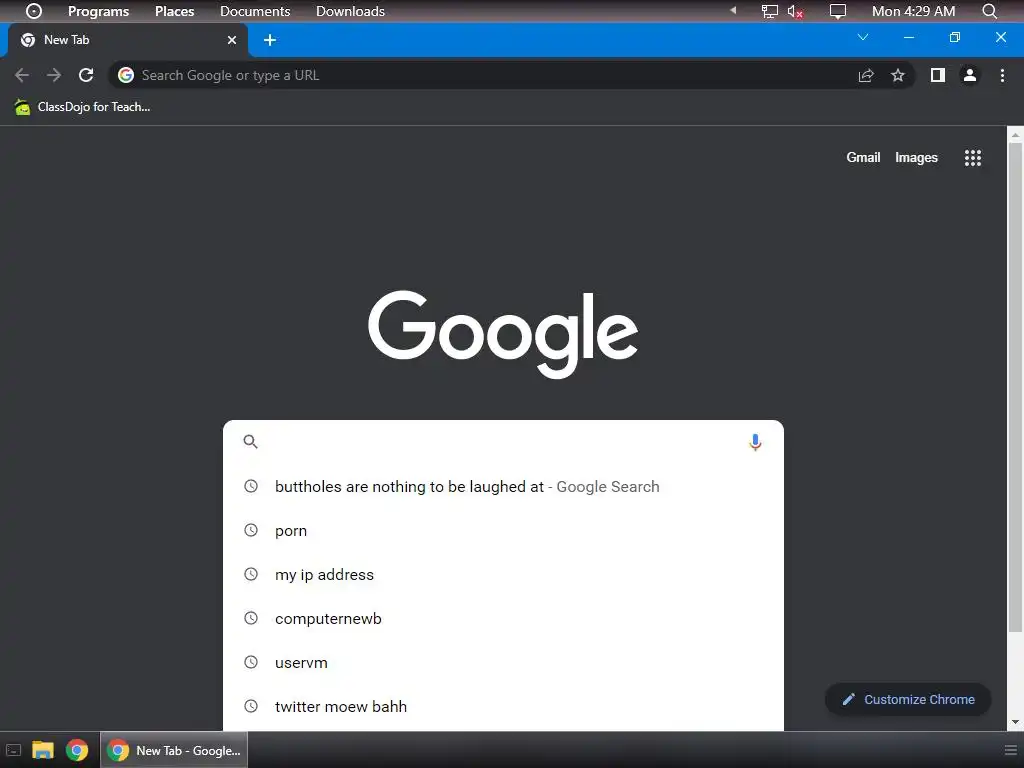Launch Chrome from the taskbar launcher

77,750
